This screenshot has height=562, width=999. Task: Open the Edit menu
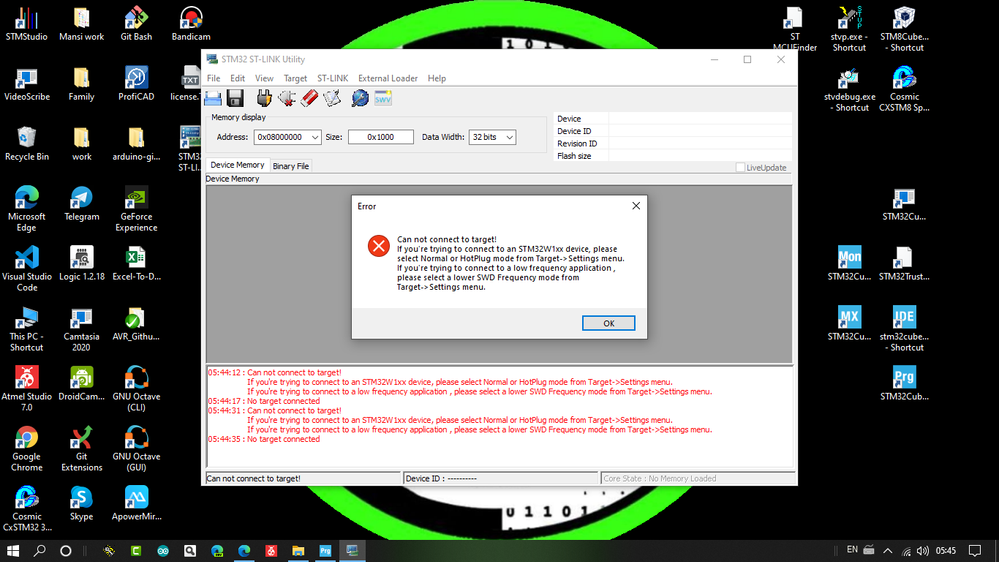(x=238, y=78)
